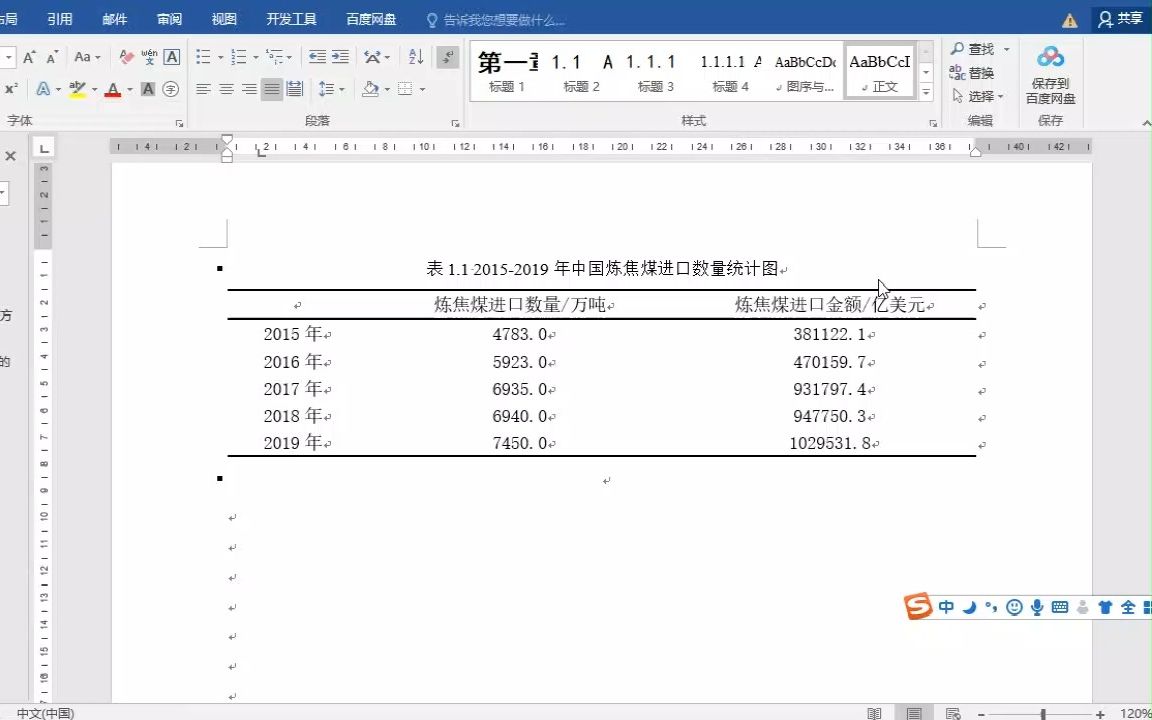1152x720 pixels.
Task: Toggle show/hide paragraph marks
Action: [445, 59]
